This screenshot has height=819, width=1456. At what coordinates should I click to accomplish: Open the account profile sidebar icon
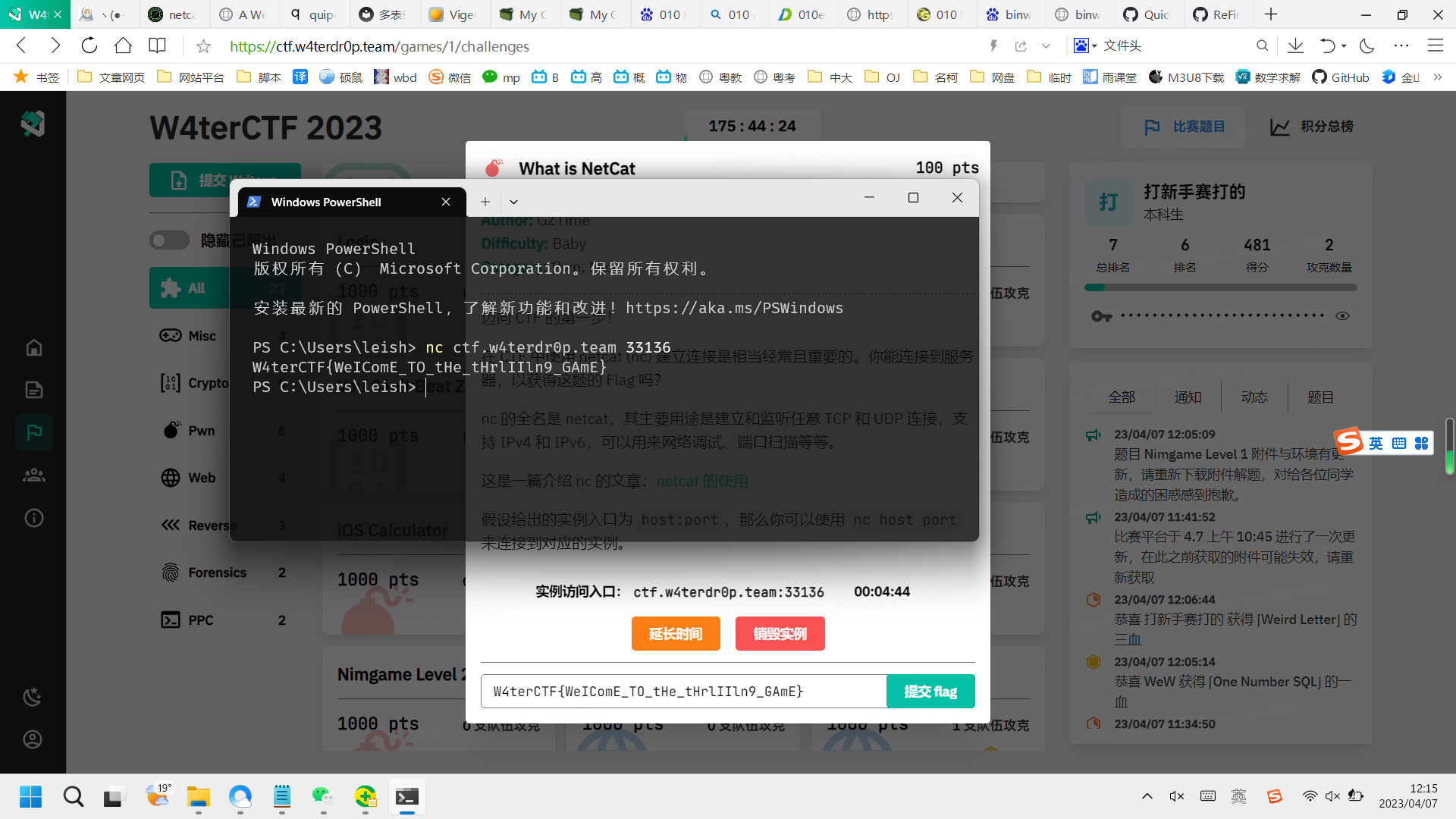tap(33, 739)
